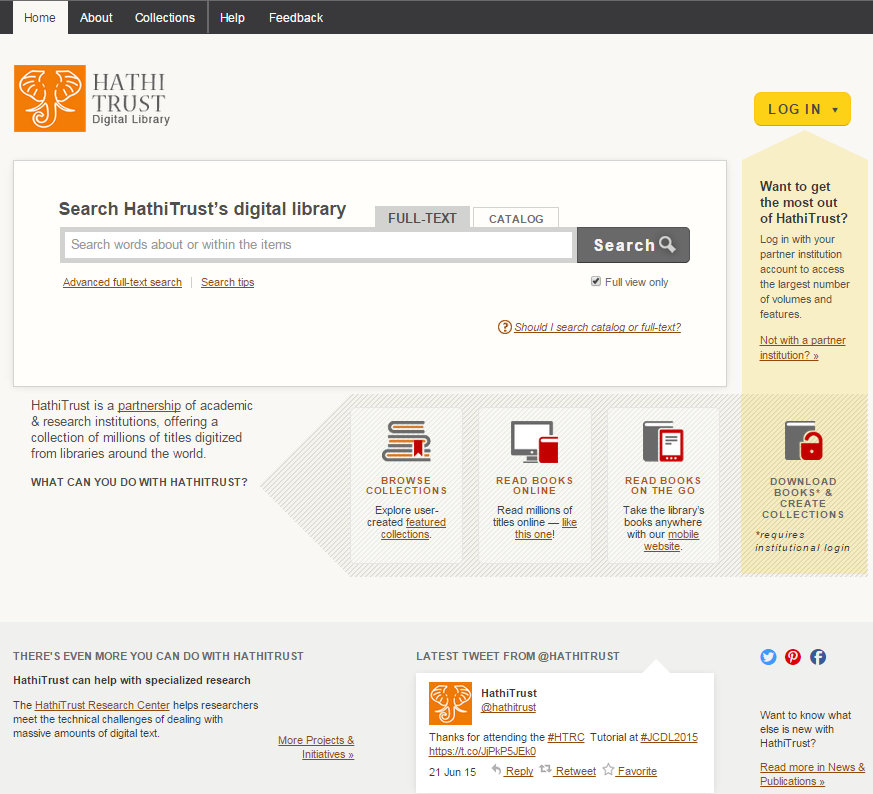Click the READ BOOKS ON THE GO heading
The height and width of the screenshot is (794, 873).
[x=663, y=486]
